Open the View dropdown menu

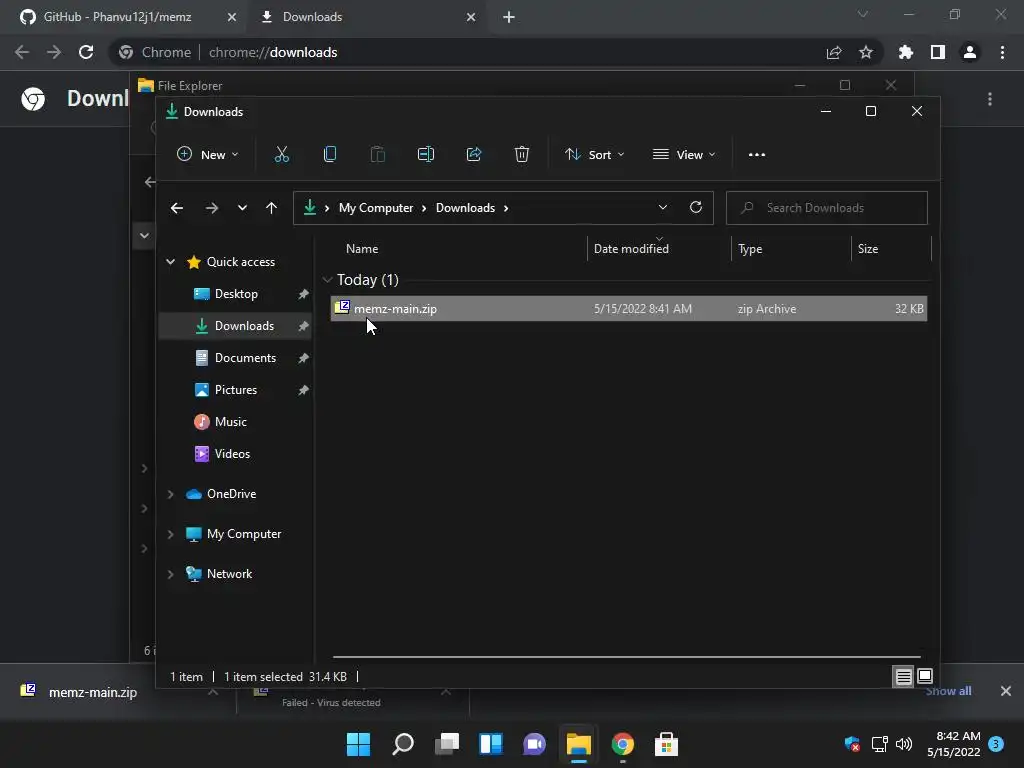point(684,155)
